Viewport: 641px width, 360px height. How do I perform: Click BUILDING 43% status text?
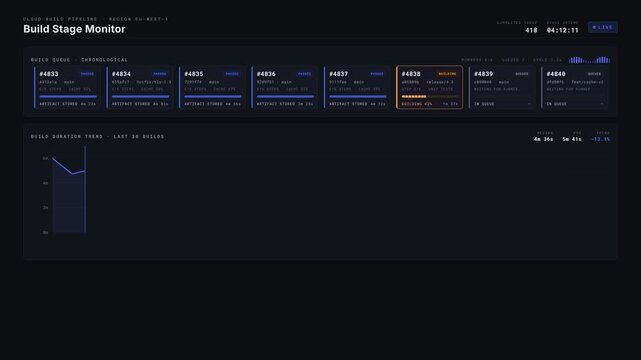[x=417, y=104]
